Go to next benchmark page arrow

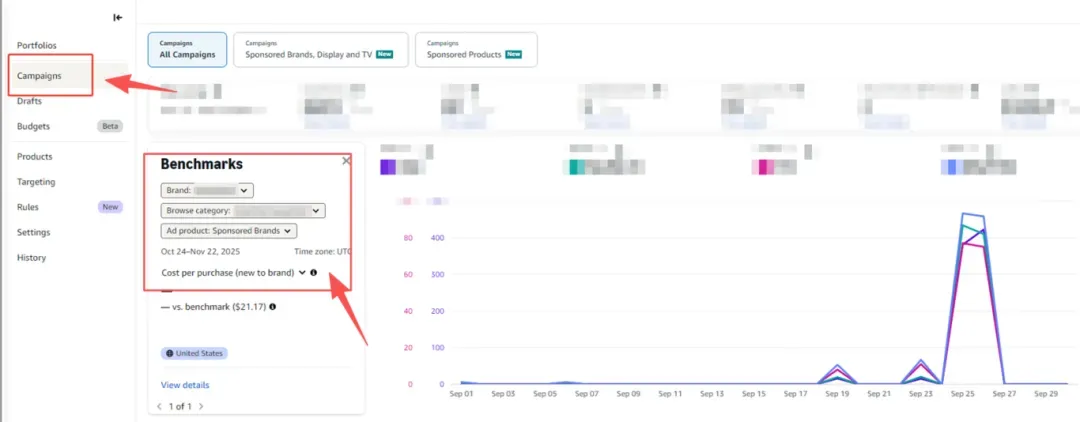[x=201, y=406]
